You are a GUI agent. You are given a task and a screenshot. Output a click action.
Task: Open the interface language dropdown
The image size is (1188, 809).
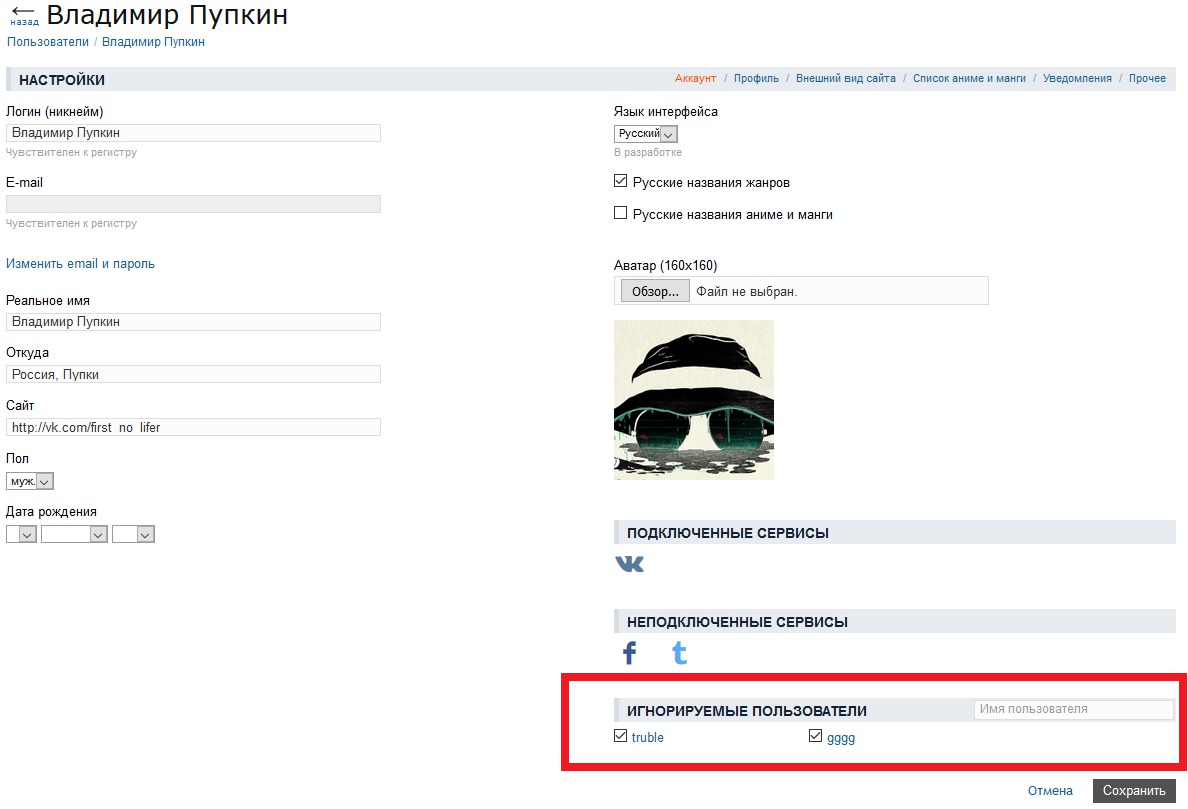[x=646, y=134]
